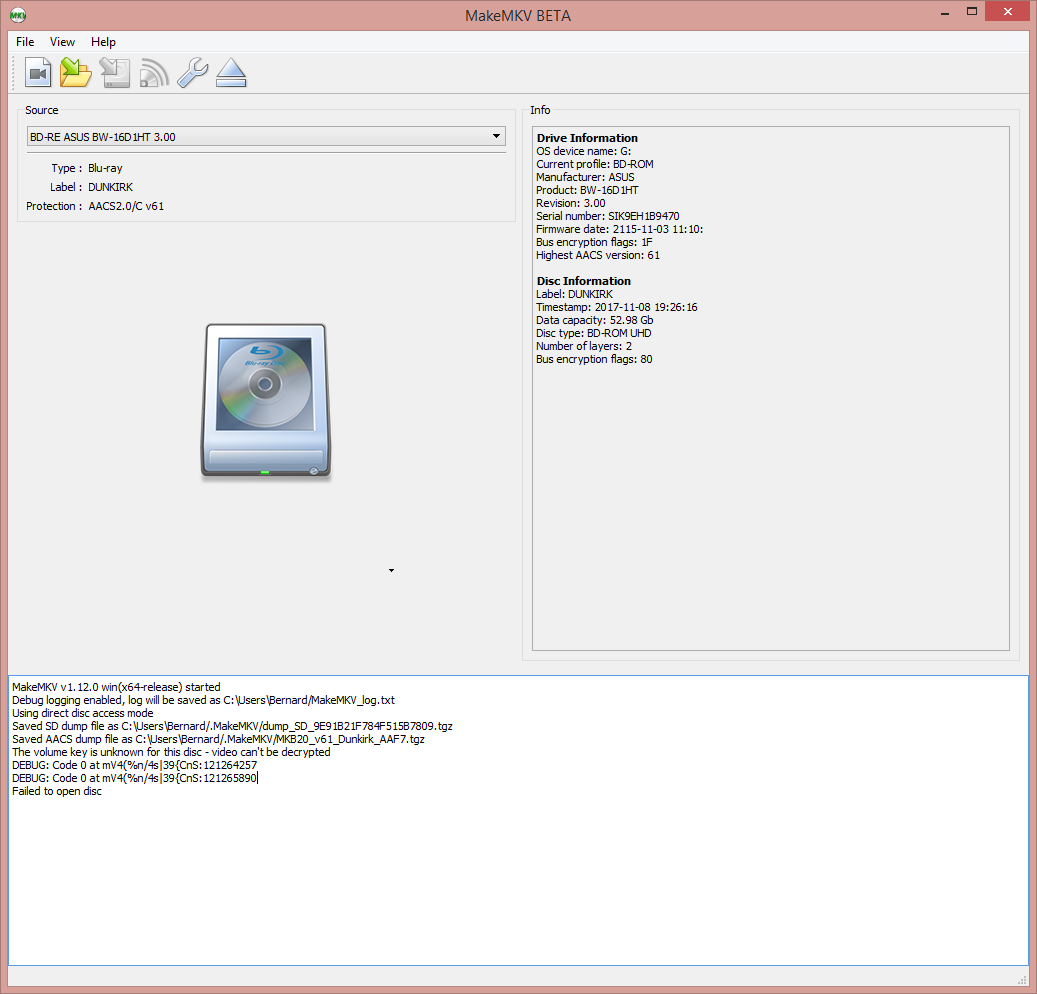Screen dimensions: 1037x994
Task: Click 'Debug logging enabled' log line
Action: pyautogui.click(x=204, y=700)
